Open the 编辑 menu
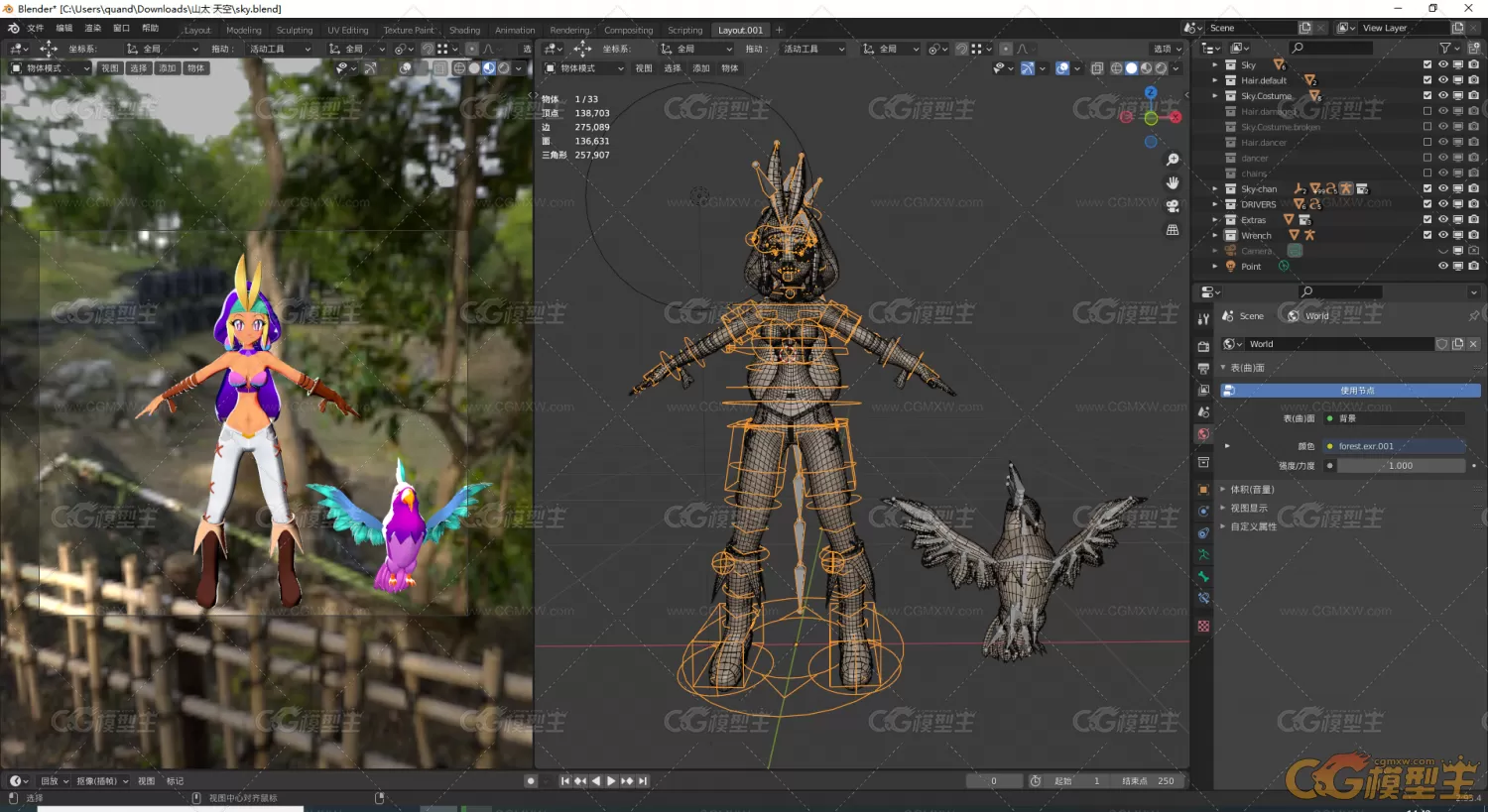Viewport: 1488px width, 812px height. (64, 29)
